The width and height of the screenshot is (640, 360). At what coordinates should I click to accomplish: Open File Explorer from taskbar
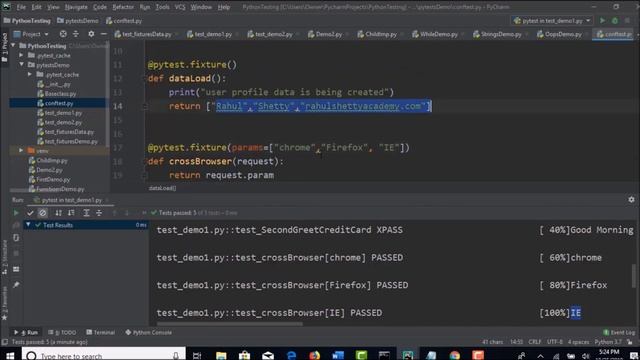[x=221, y=355]
